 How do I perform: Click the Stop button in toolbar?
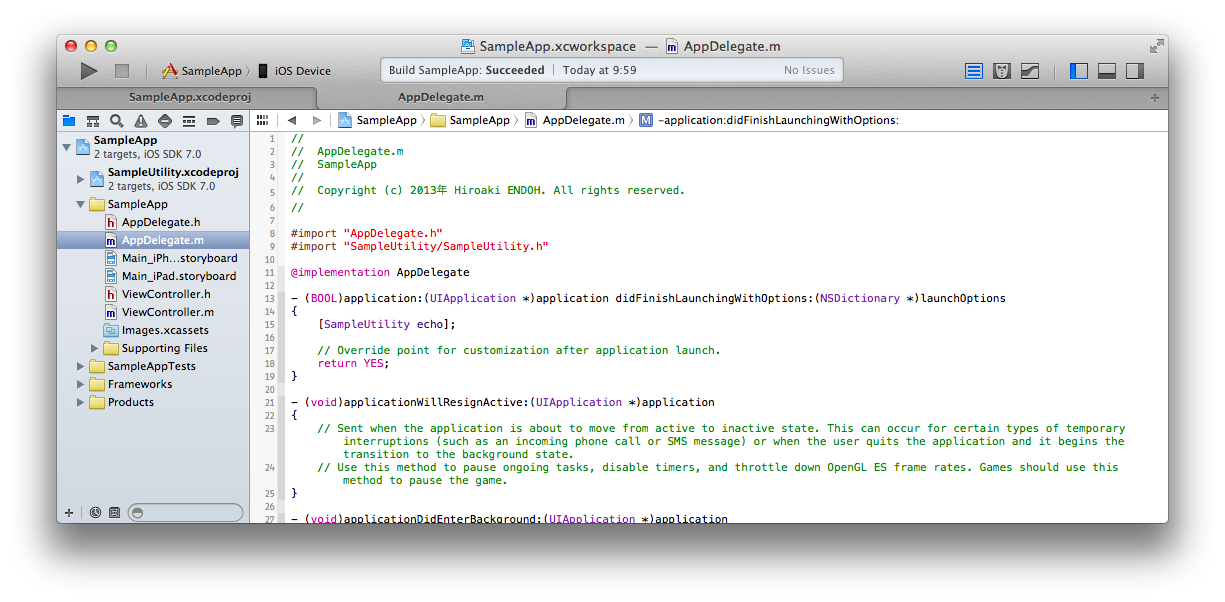(x=122, y=71)
